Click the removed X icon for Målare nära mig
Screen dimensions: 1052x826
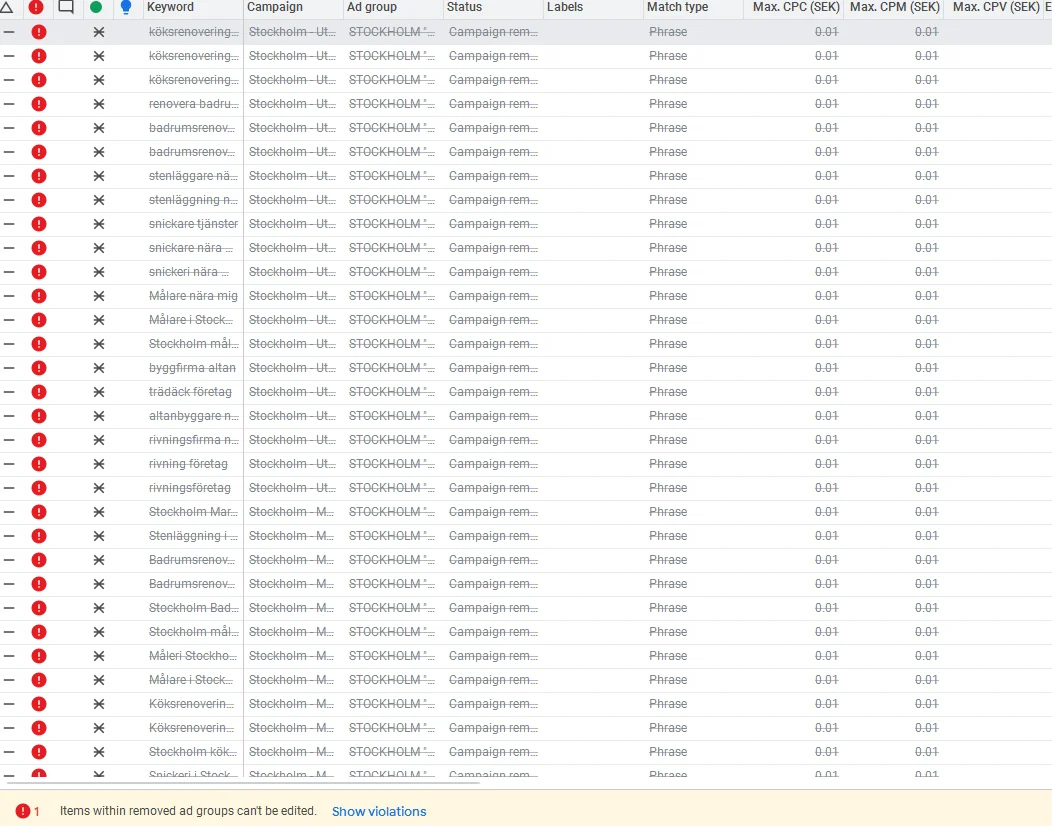point(98,296)
